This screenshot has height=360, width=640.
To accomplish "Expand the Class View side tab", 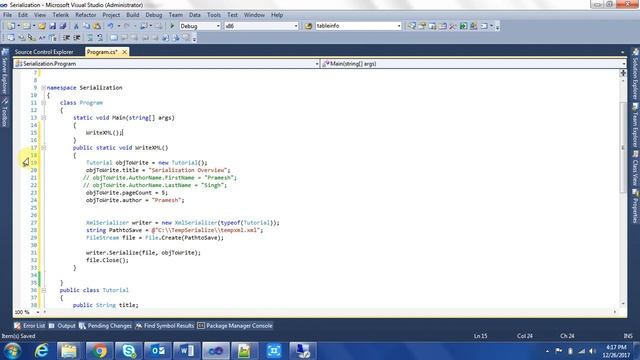I will (636, 168).
